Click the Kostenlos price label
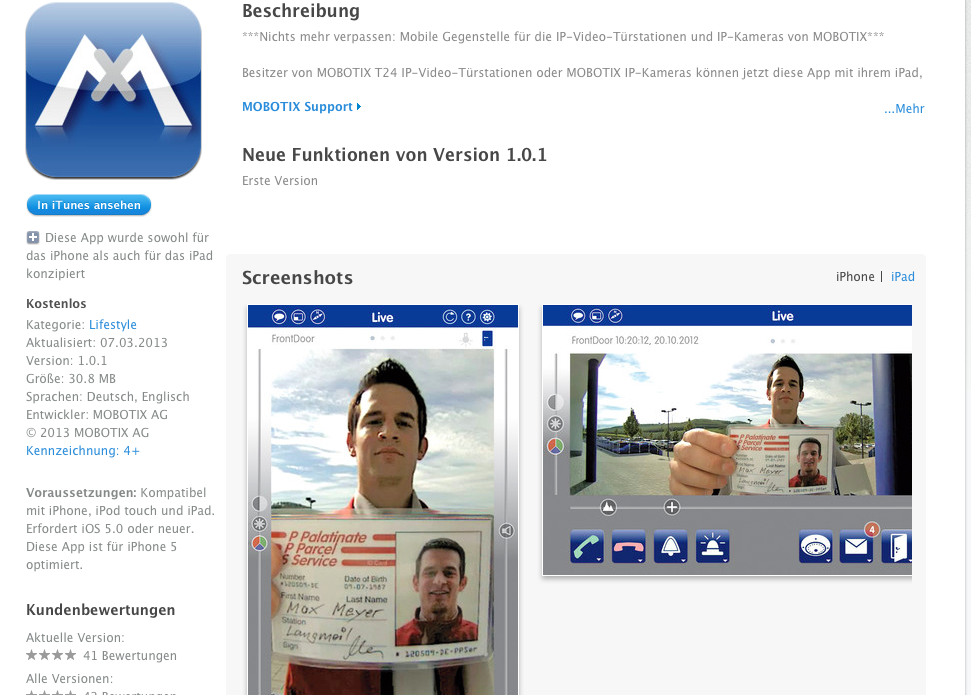The height and width of the screenshot is (695, 971). [56, 304]
